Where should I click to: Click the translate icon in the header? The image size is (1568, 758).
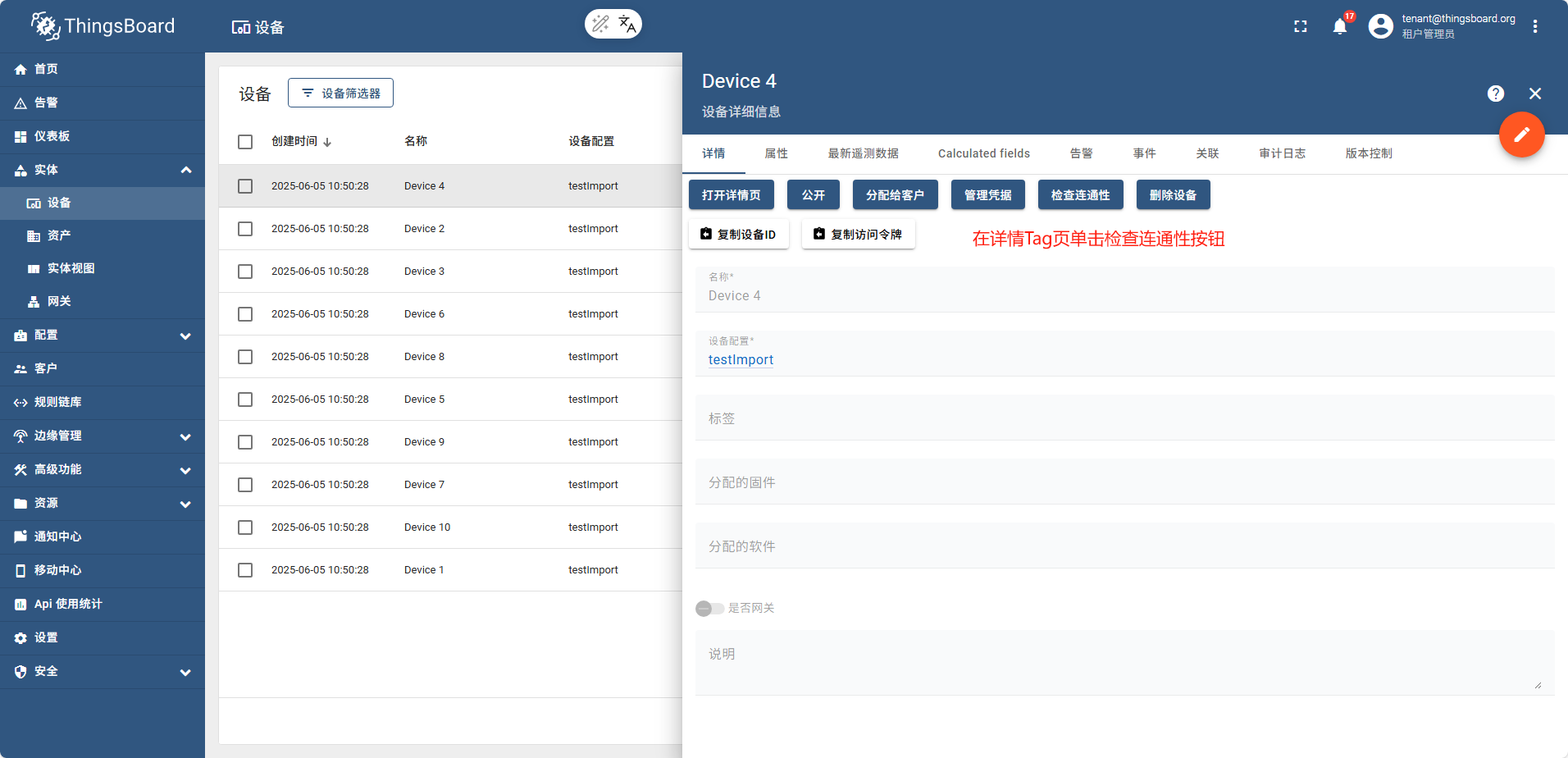627,24
